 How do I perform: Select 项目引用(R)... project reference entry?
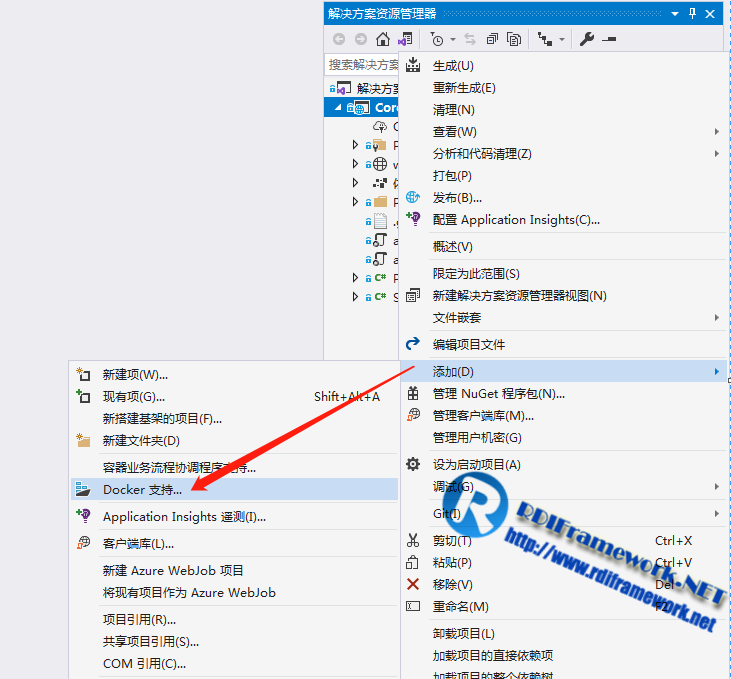[234, 619]
